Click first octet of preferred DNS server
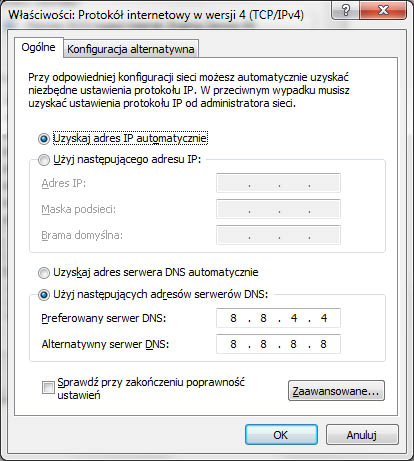 click(x=233, y=318)
